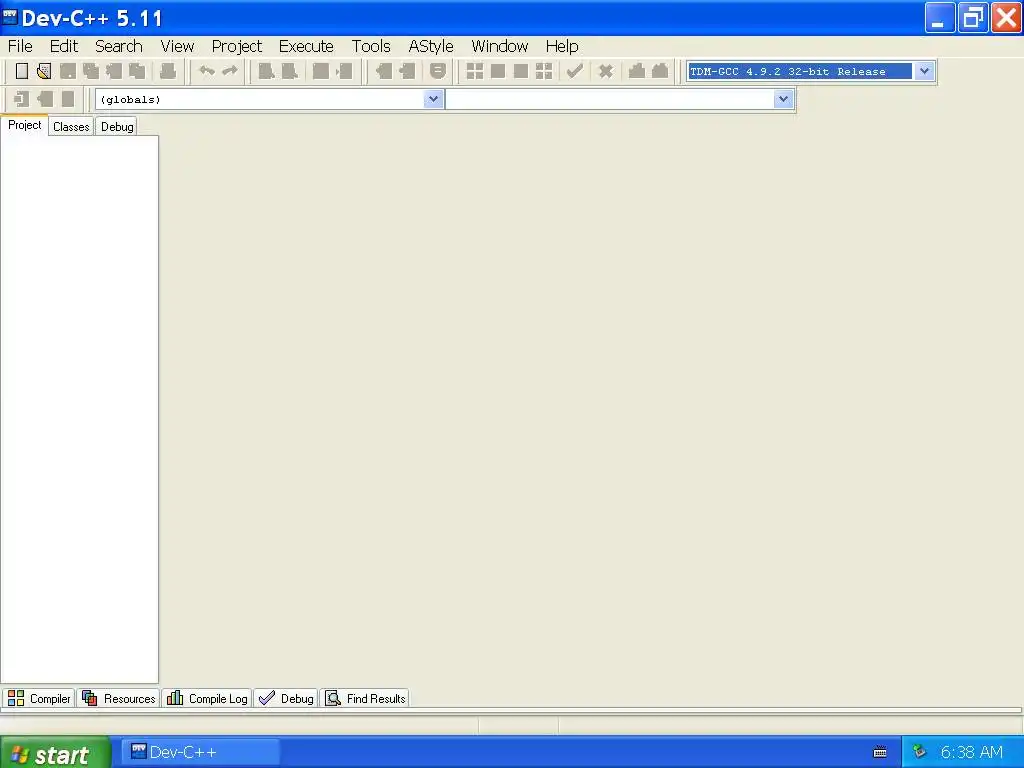Click the keyboard icon in system tray
Screen dimensions: 1024x768
coord(880,752)
